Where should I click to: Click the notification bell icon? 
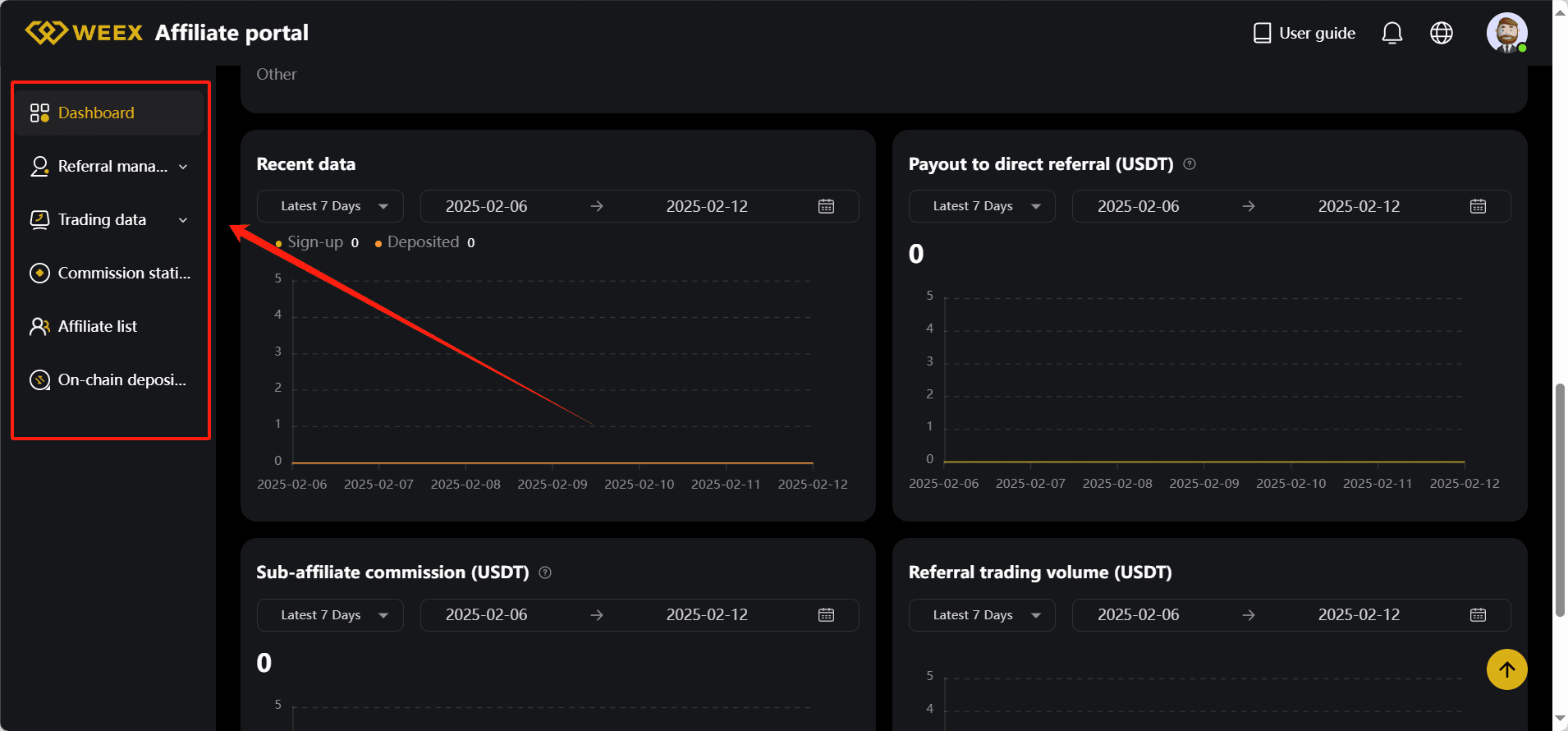coord(1391,33)
